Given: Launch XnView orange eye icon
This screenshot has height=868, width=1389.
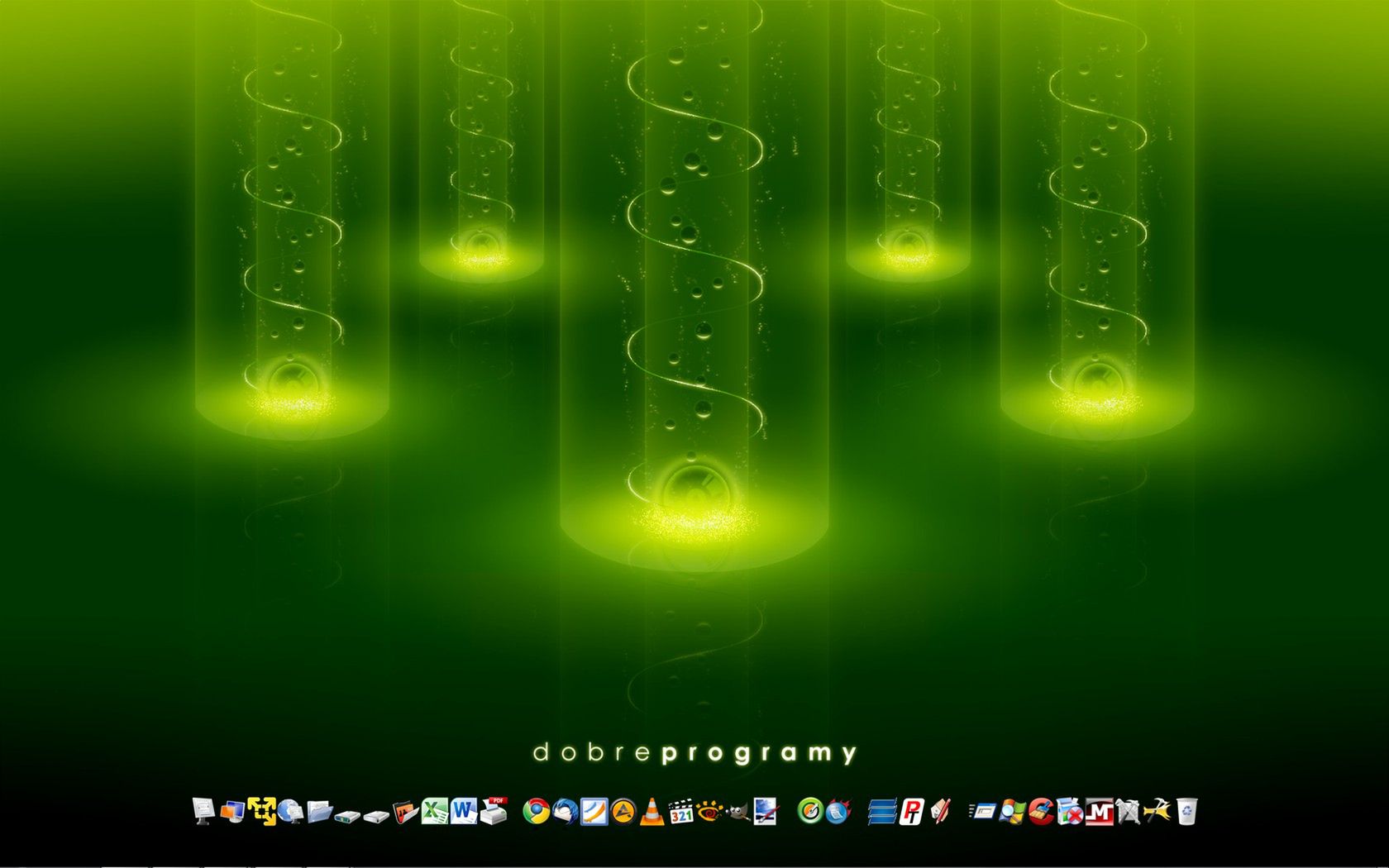Looking at the screenshot, I should 709,812.
